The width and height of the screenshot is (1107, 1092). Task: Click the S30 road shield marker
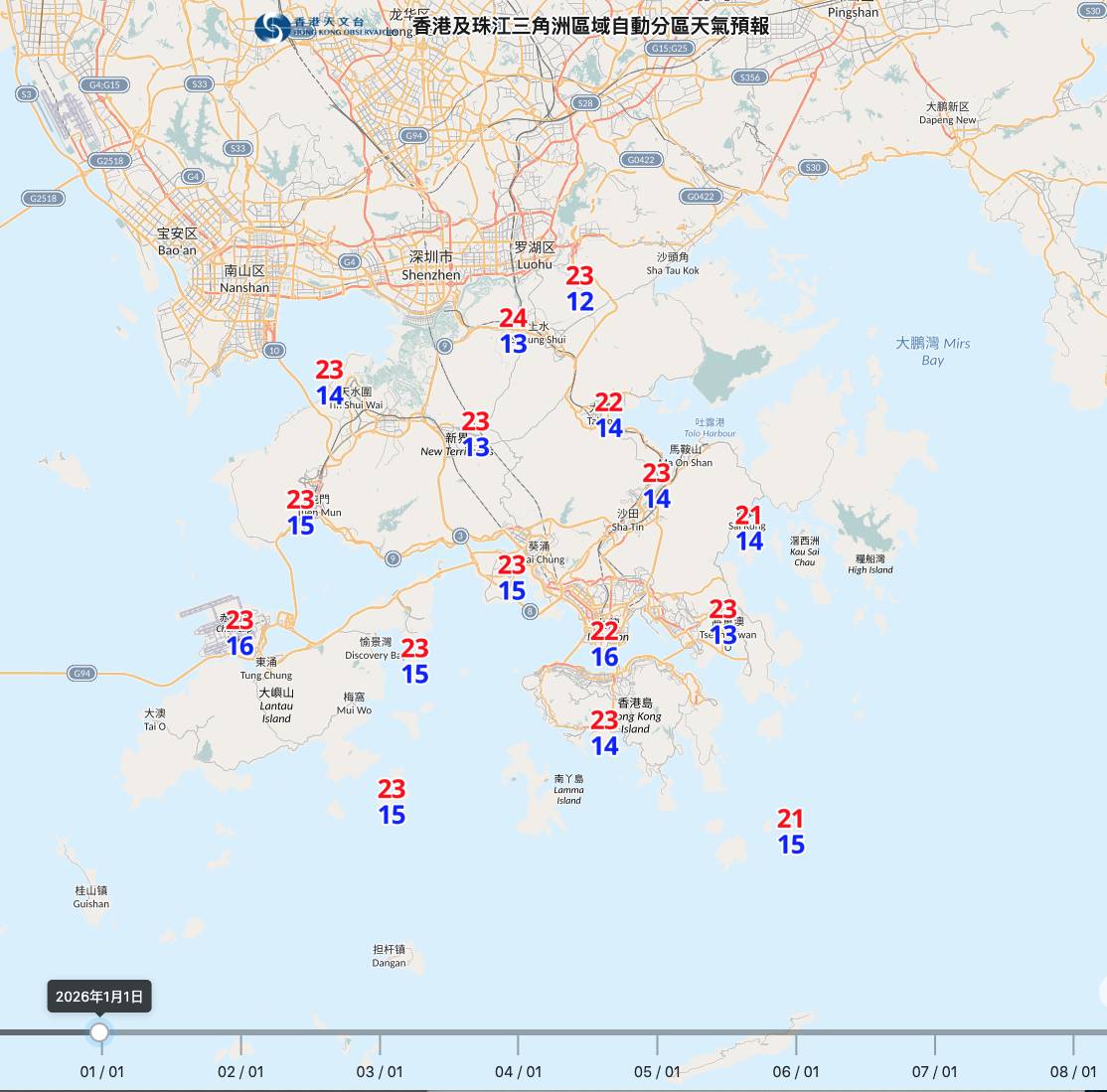(x=813, y=167)
